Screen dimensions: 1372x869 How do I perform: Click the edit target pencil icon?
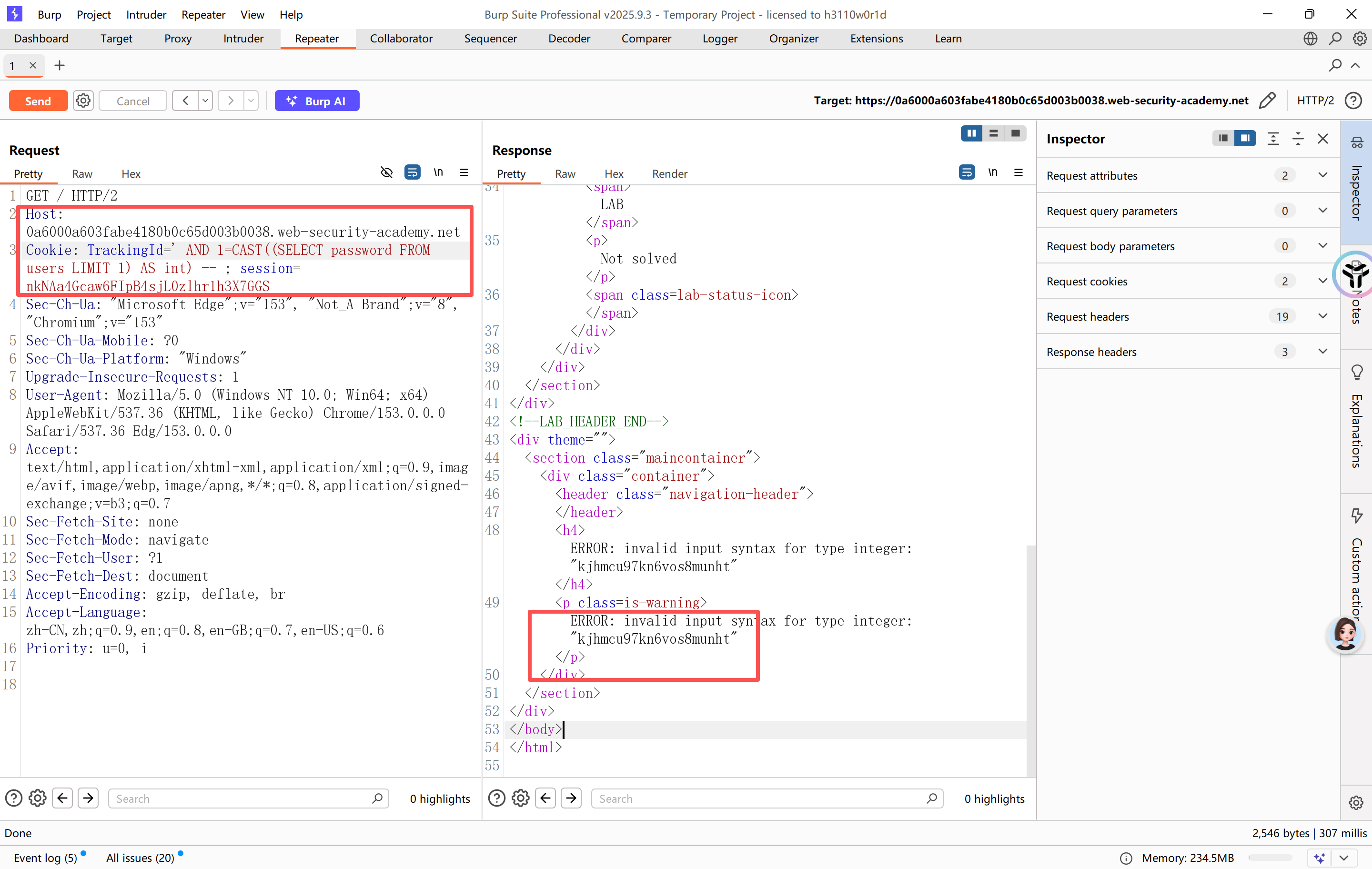[1267, 101]
